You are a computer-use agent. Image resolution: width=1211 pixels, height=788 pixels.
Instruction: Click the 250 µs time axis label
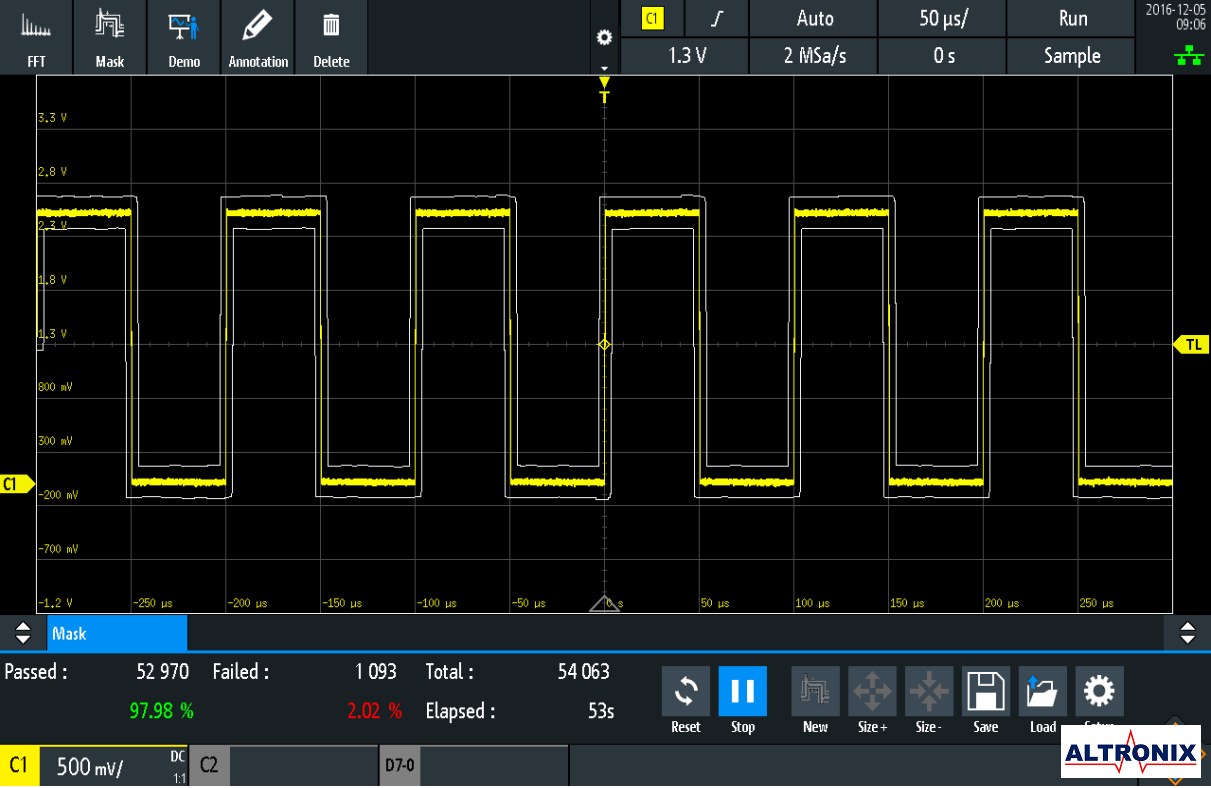click(1096, 603)
